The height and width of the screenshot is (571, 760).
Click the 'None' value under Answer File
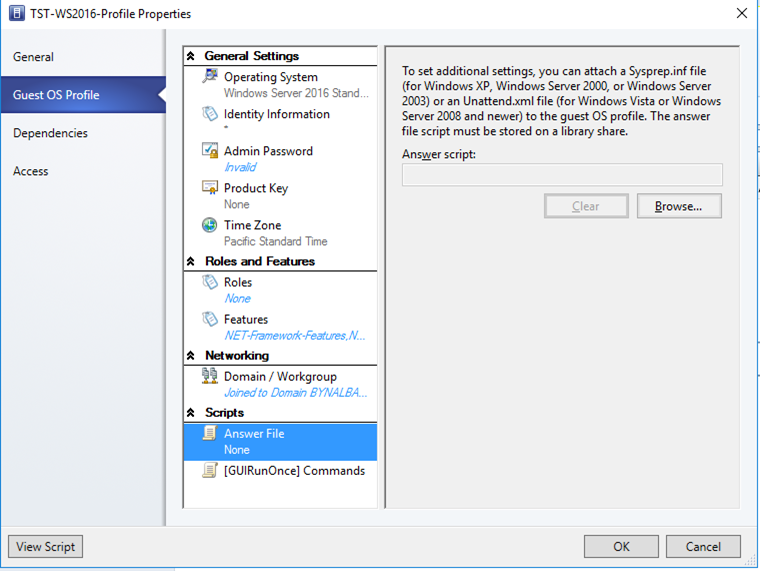pyautogui.click(x=237, y=450)
